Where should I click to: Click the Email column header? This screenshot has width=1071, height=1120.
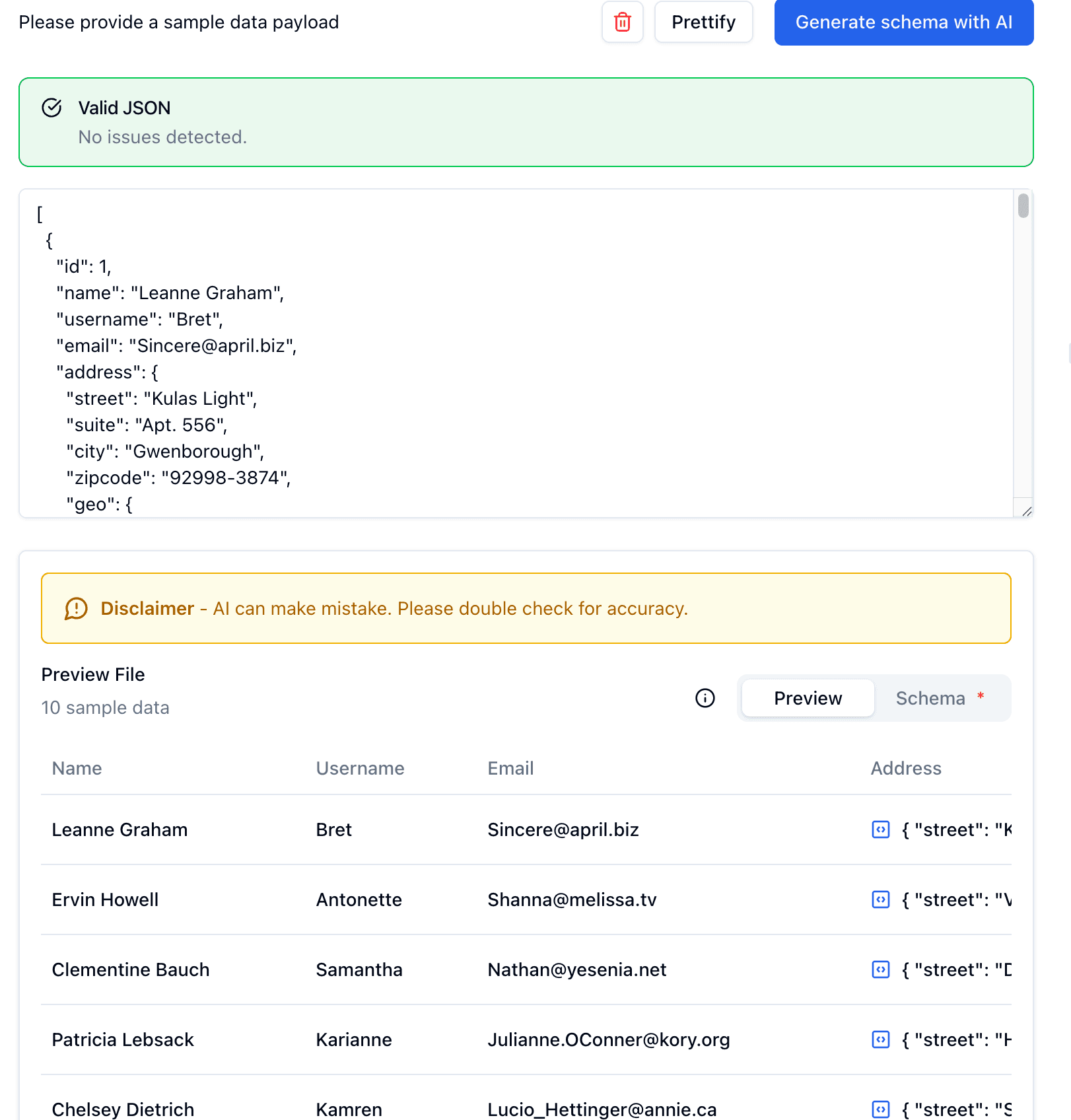[x=510, y=768]
